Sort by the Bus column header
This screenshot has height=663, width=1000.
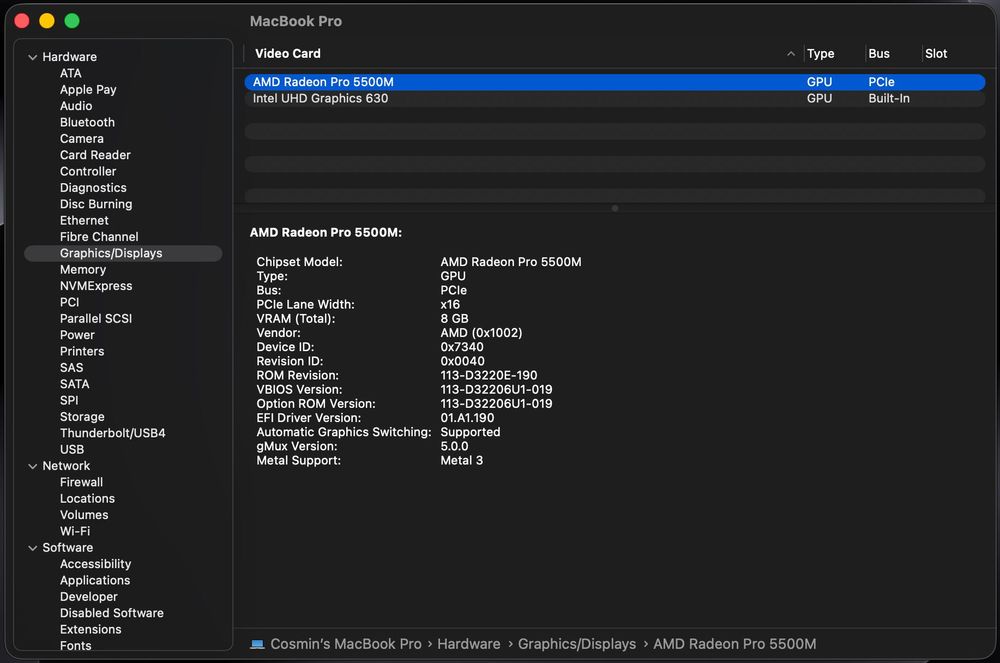coord(879,54)
